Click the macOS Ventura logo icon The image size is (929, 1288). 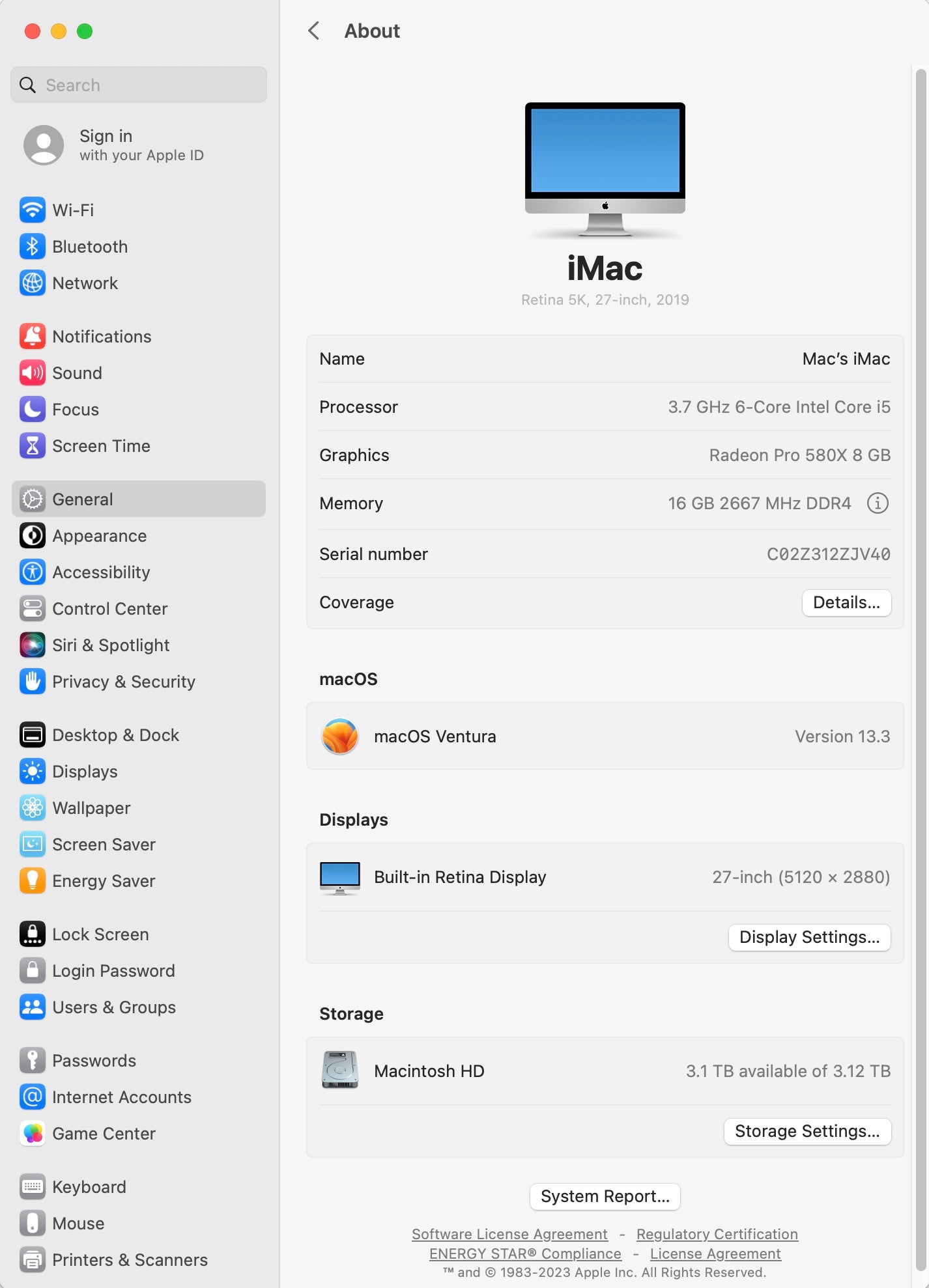point(340,736)
